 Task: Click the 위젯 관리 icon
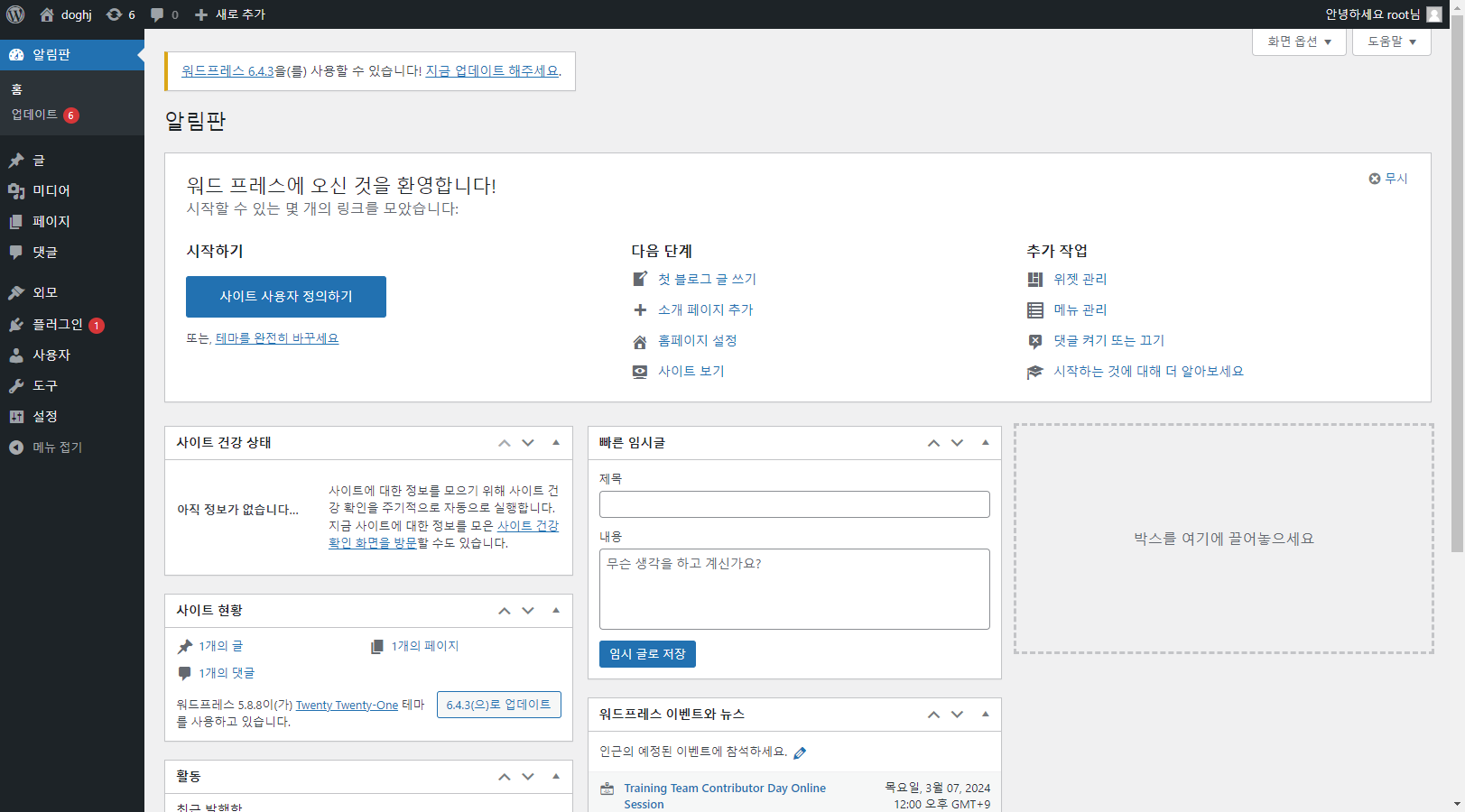point(1035,280)
